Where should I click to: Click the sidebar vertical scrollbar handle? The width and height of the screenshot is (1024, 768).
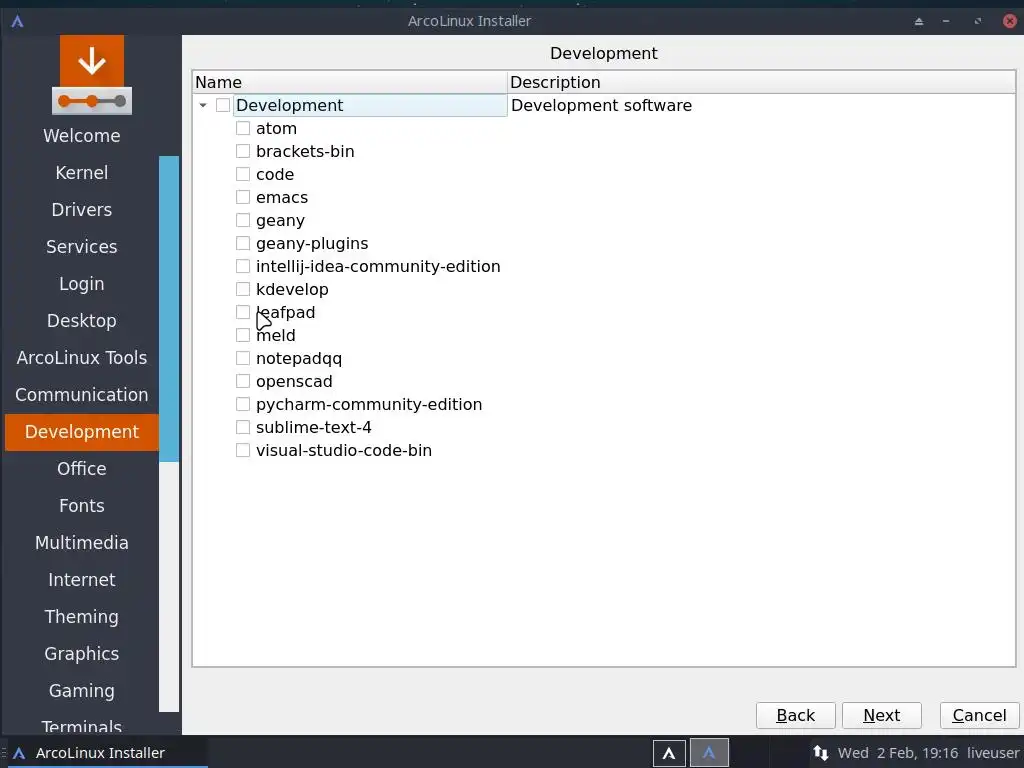[169, 308]
